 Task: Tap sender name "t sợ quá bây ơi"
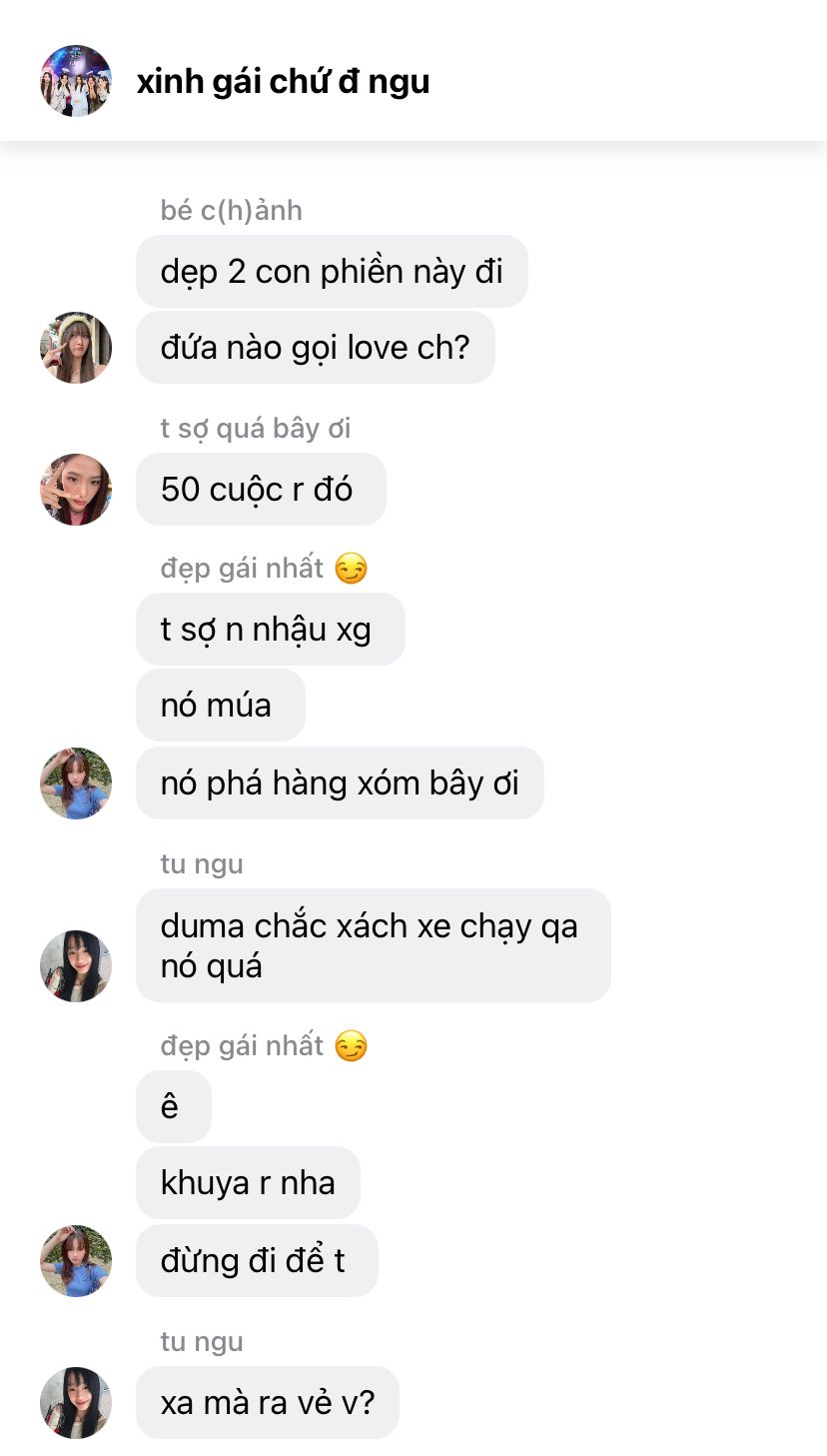tap(256, 429)
